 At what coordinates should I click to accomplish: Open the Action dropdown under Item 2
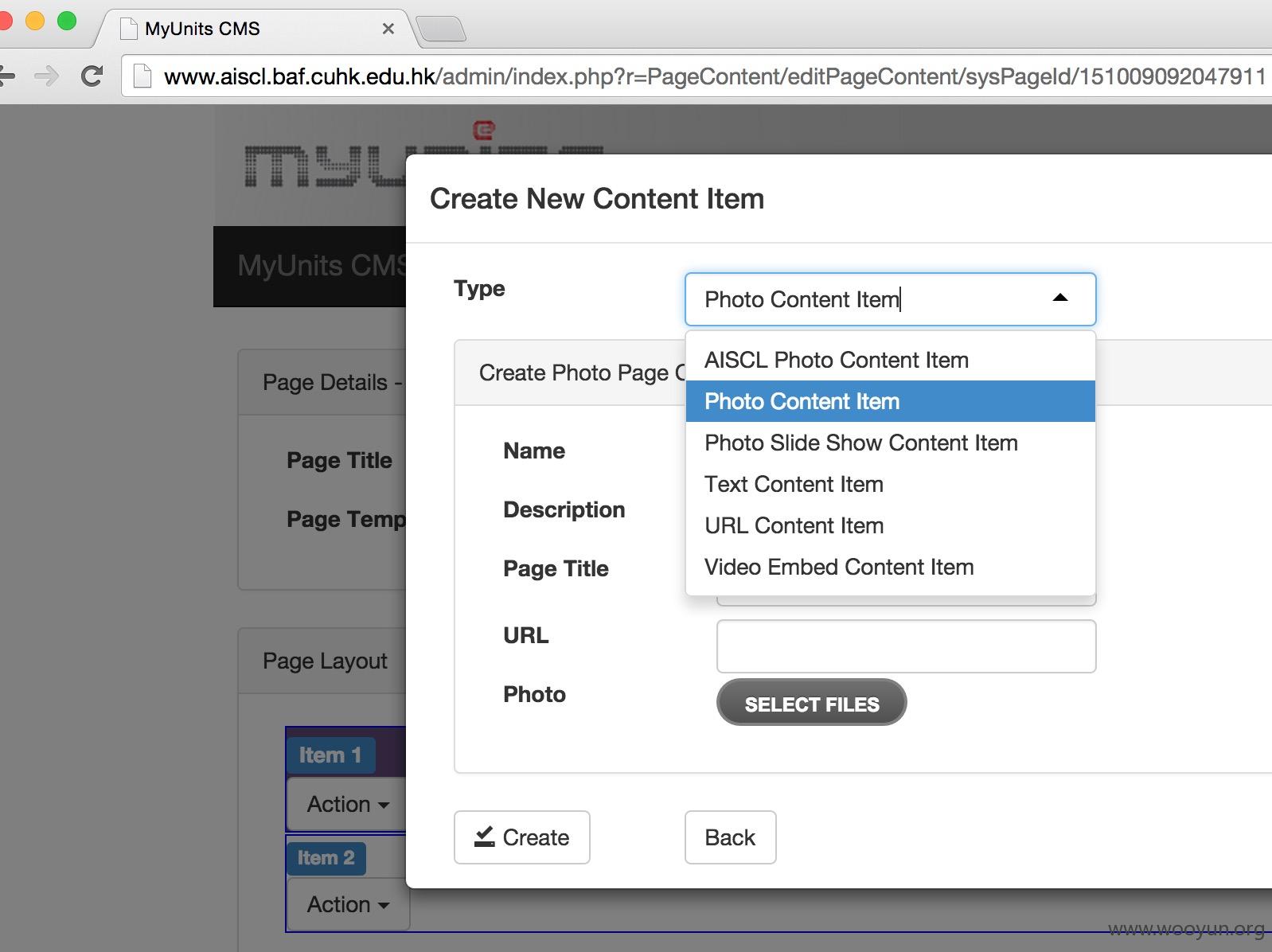pyautogui.click(x=348, y=904)
